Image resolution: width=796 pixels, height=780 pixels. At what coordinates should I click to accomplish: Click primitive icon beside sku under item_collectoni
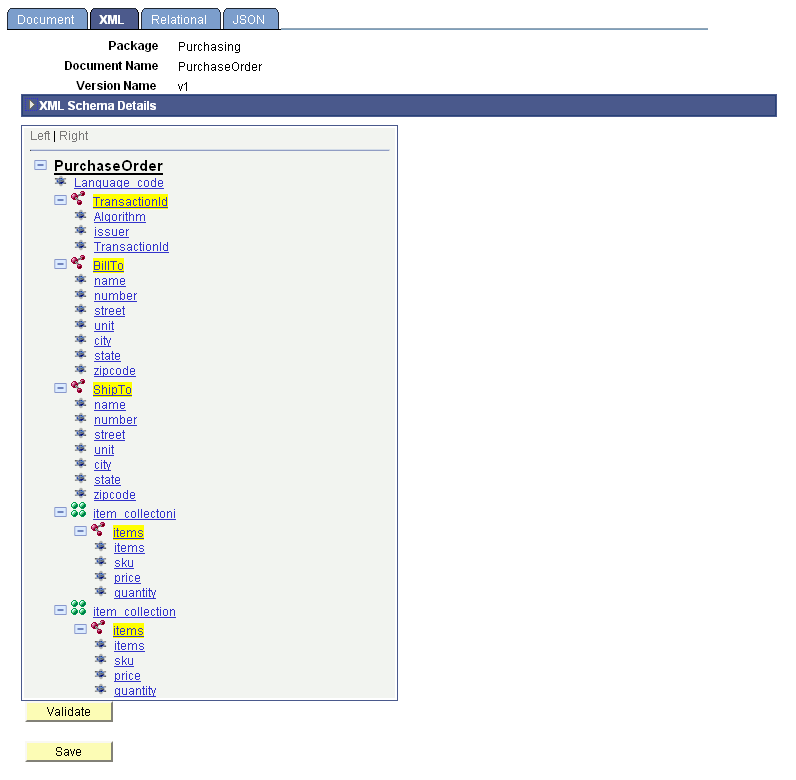click(101, 561)
